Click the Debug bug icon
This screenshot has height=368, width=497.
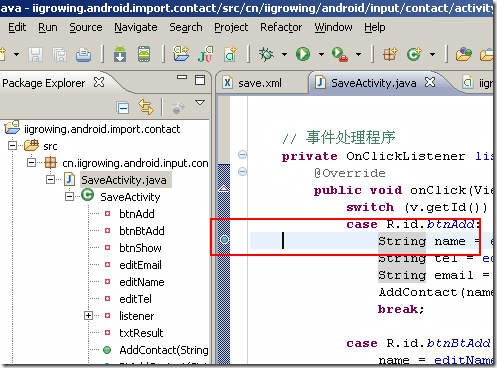tap(266, 54)
